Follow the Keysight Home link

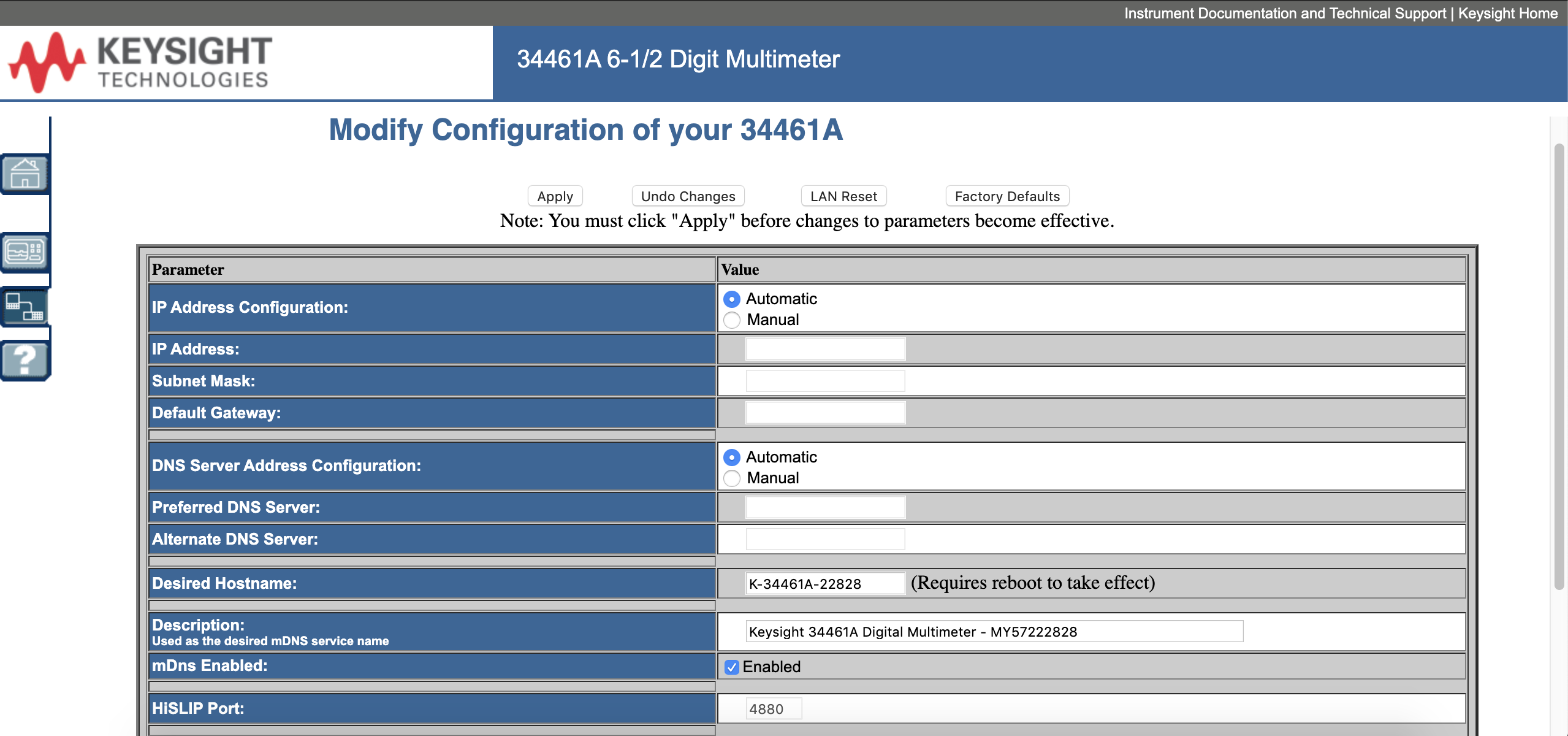1507,13
